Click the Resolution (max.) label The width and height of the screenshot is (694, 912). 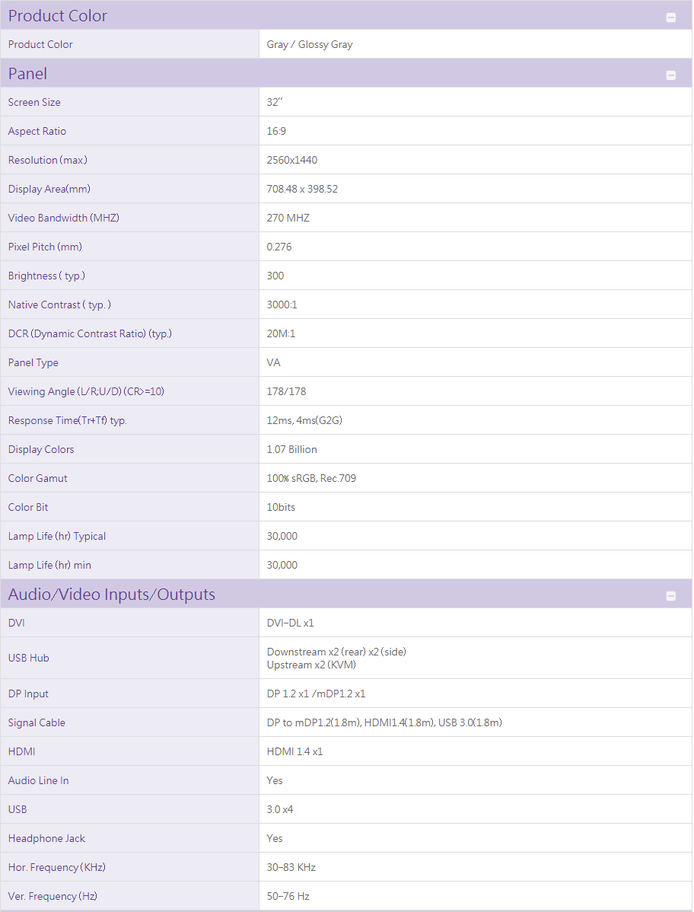click(x=48, y=160)
